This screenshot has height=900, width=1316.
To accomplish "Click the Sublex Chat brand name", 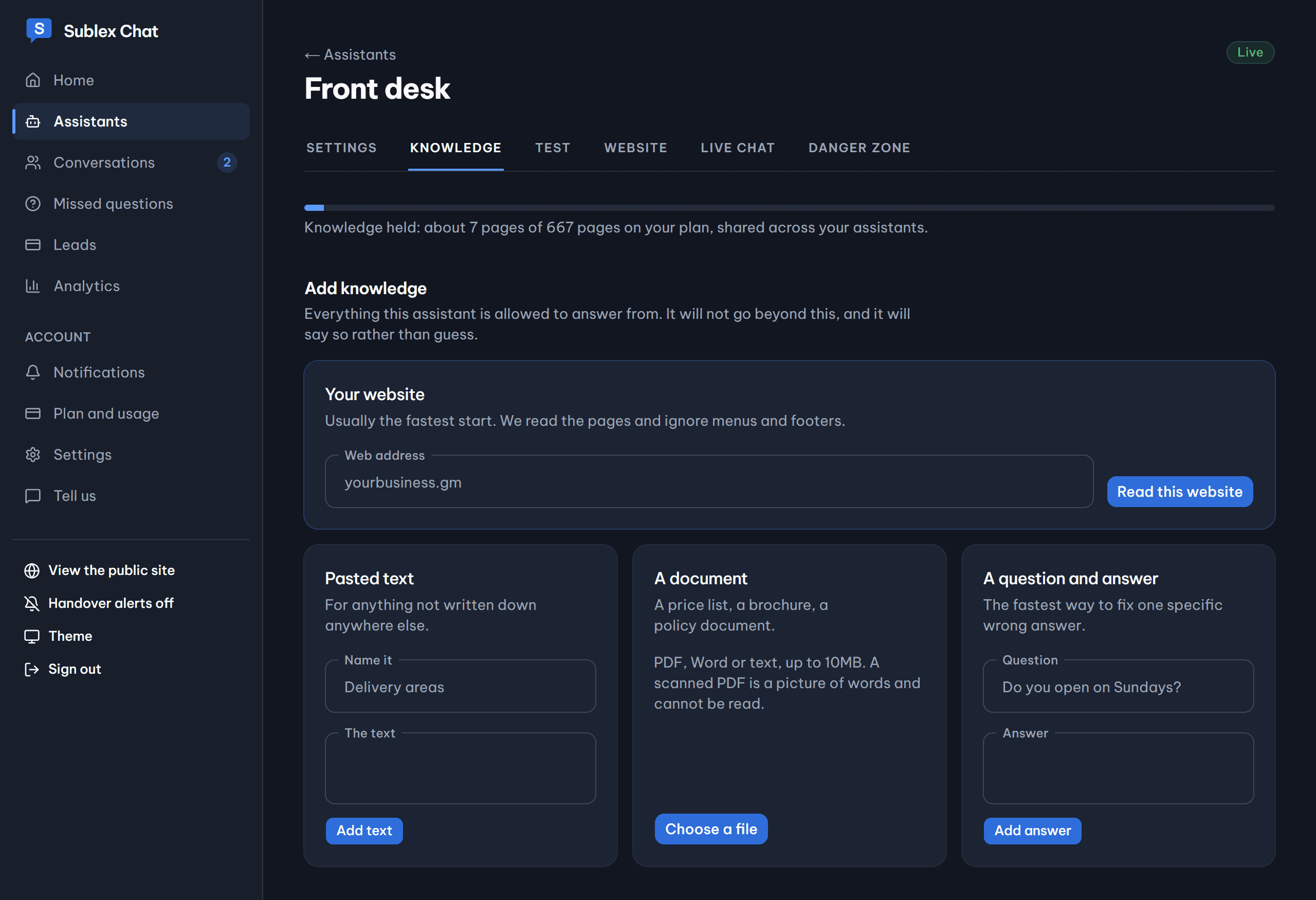I will click(x=111, y=31).
